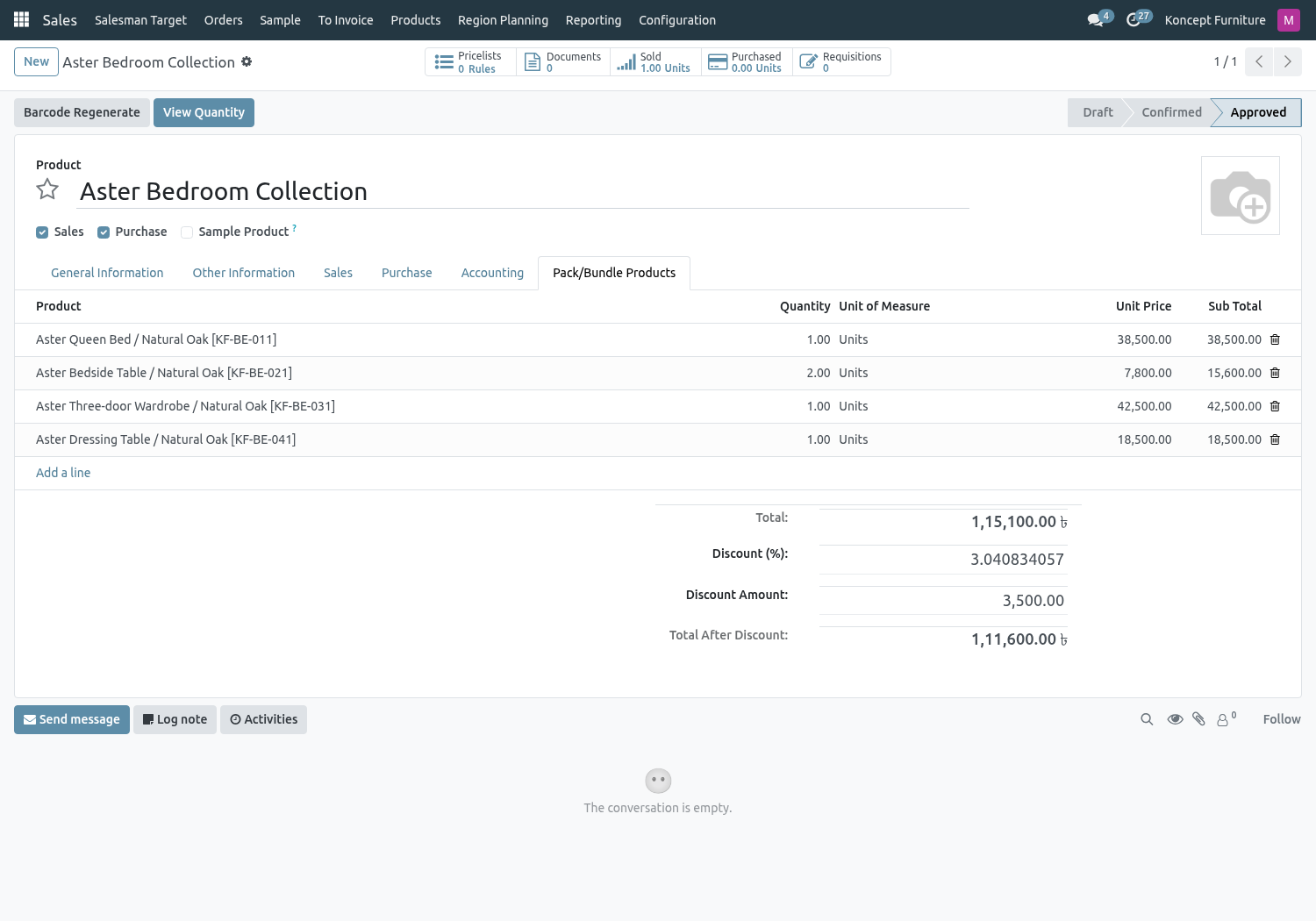1316x921 pixels.
Task: Delete the Aster Bedside Table line
Action: pos(1275,373)
